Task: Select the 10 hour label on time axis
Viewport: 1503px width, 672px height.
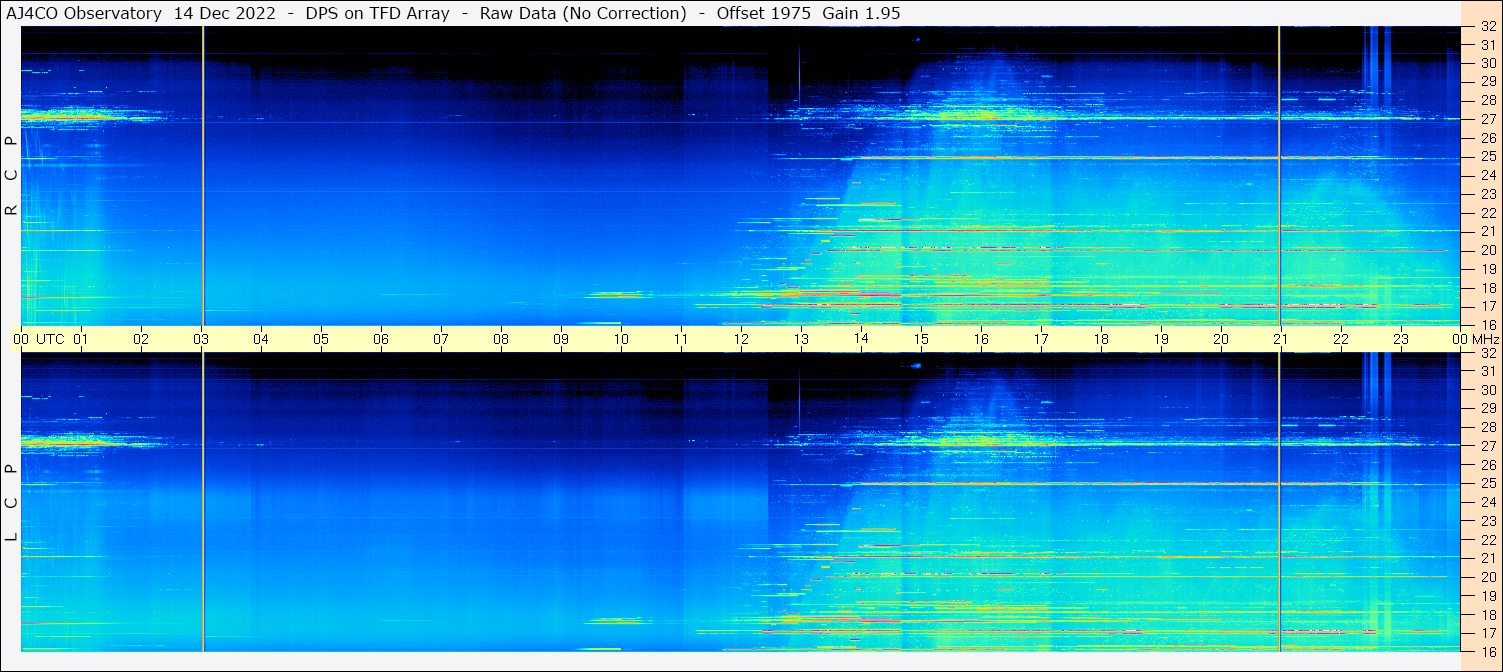Action: [x=621, y=339]
